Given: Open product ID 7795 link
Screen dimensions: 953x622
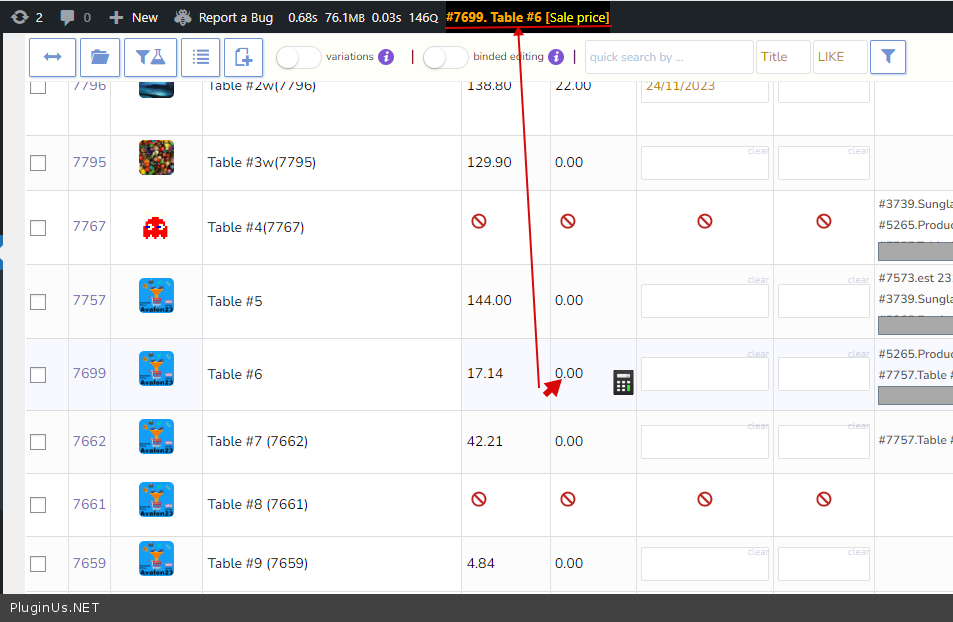Looking at the screenshot, I should (89, 162).
